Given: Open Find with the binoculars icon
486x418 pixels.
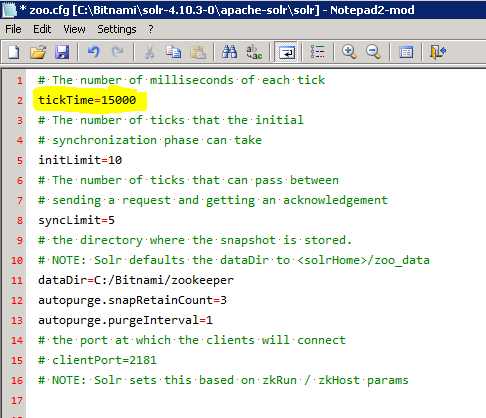Looking at the screenshot, I should point(229,52).
